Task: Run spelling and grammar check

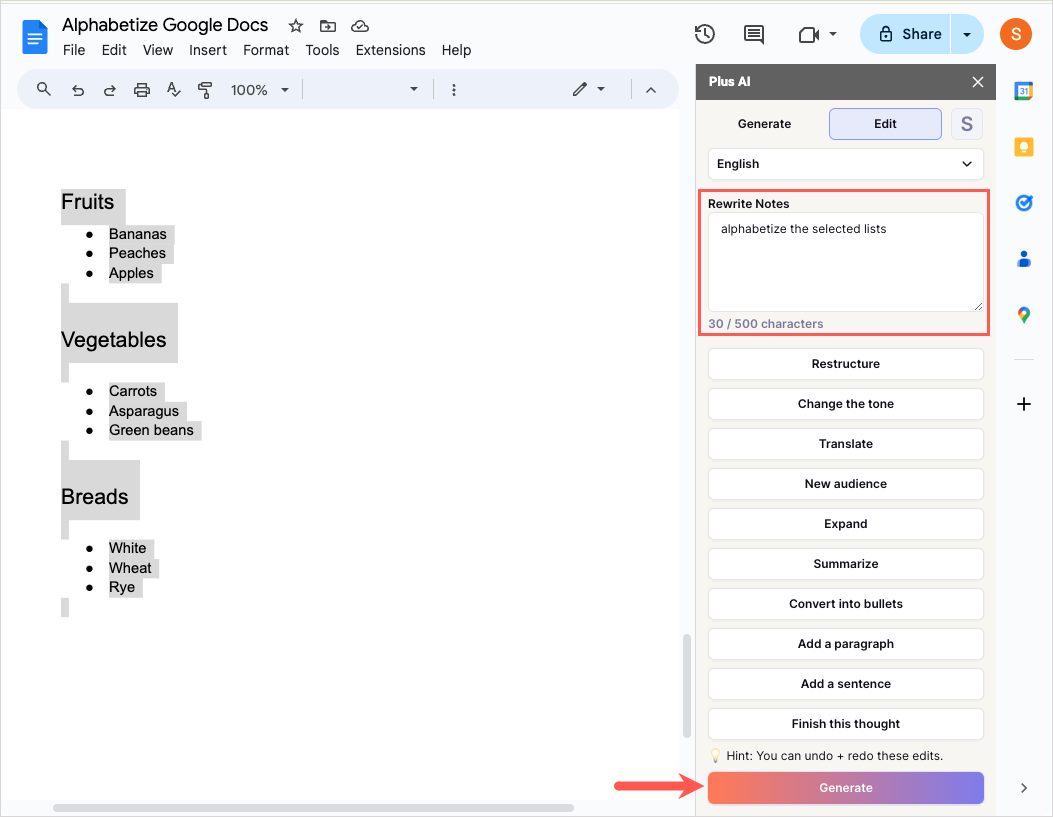Action: point(173,89)
